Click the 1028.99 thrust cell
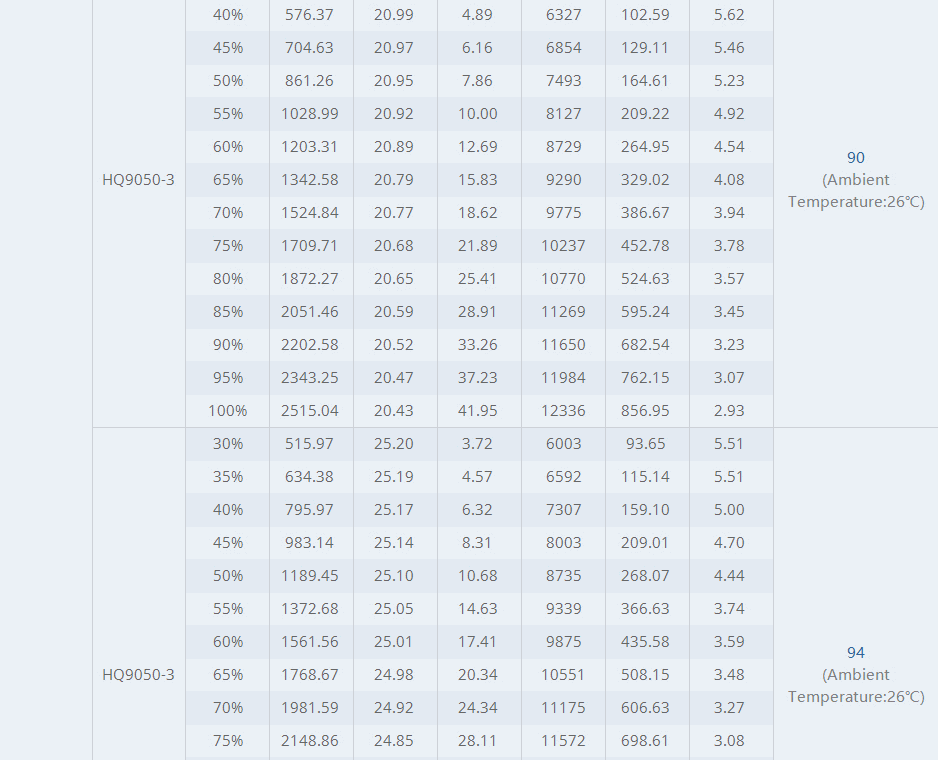 (x=310, y=114)
